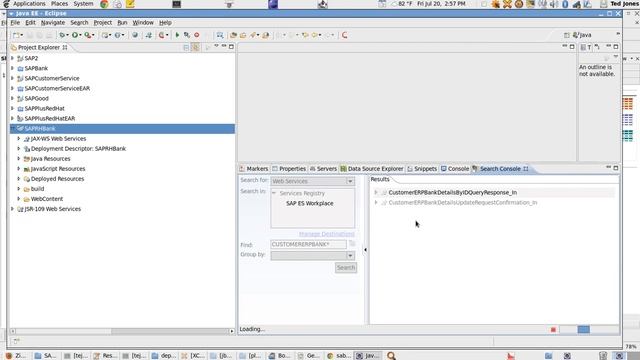Expand the SAPBank project node
640x360 pixels.
click(x=12, y=68)
